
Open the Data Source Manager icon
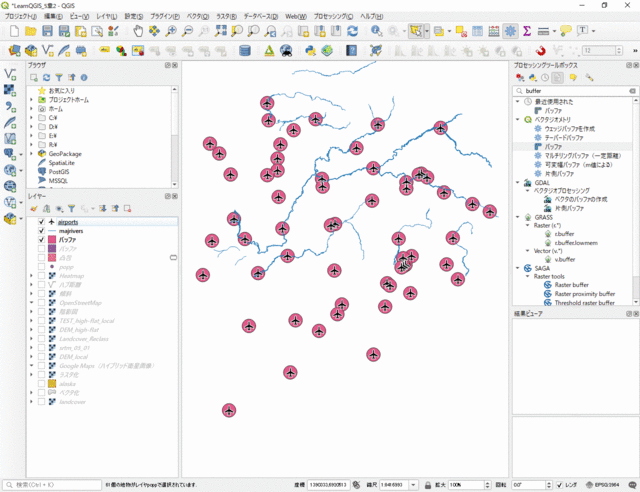point(14,51)
